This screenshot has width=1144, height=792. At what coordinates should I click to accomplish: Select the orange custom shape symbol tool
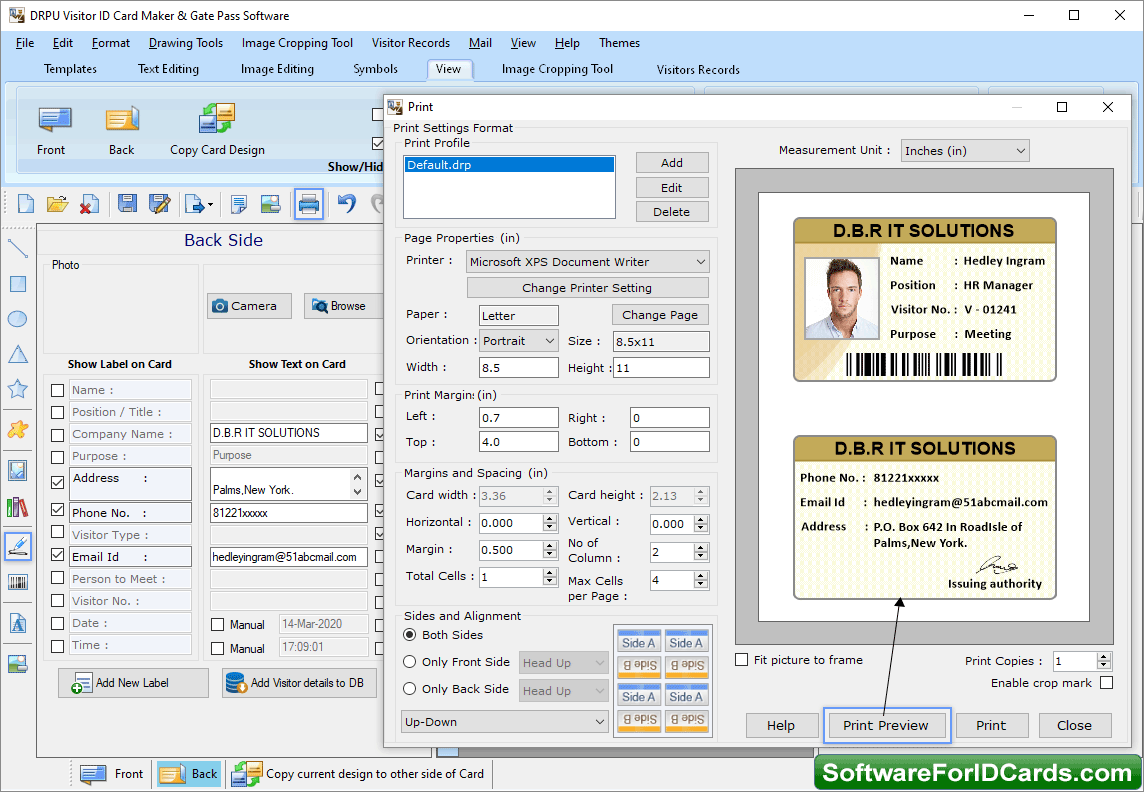[x=18, y=429]
